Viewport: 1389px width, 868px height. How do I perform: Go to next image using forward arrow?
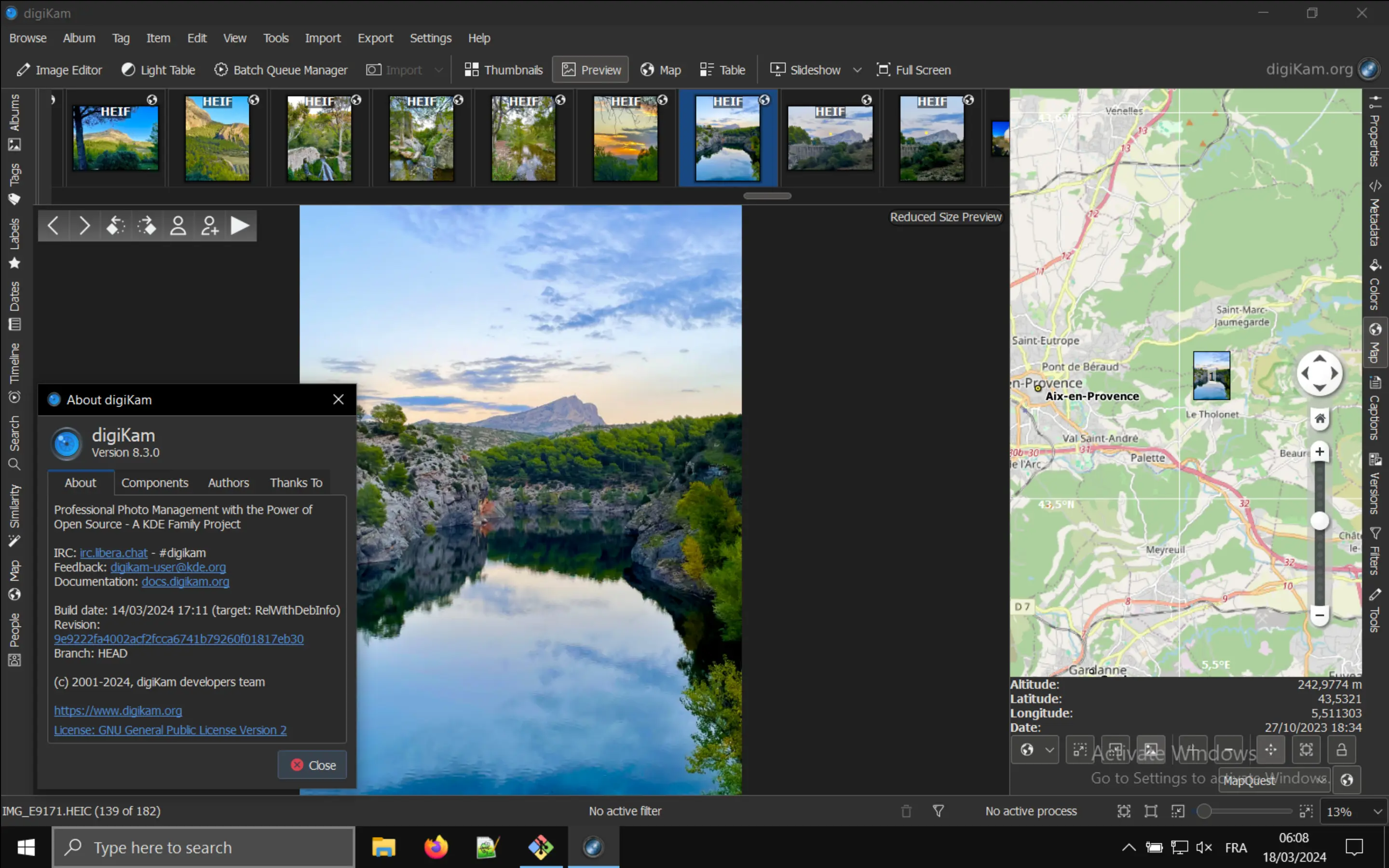[84, 225]
